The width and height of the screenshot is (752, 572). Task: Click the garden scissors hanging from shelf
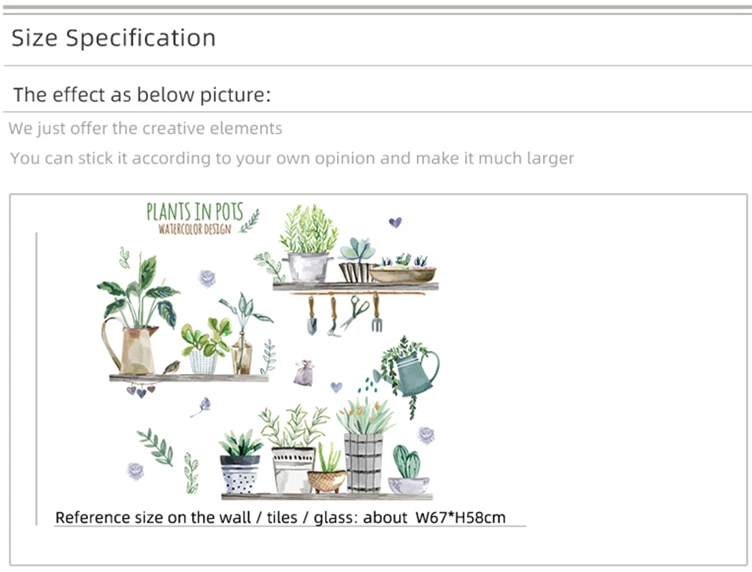tap(355, 312)
